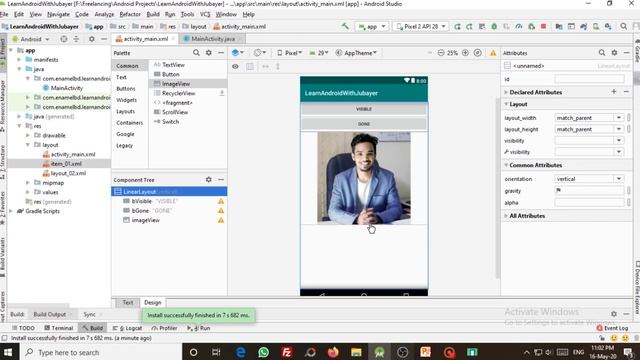
Task: Expand All Attributes section
Action: coord(506,216)
